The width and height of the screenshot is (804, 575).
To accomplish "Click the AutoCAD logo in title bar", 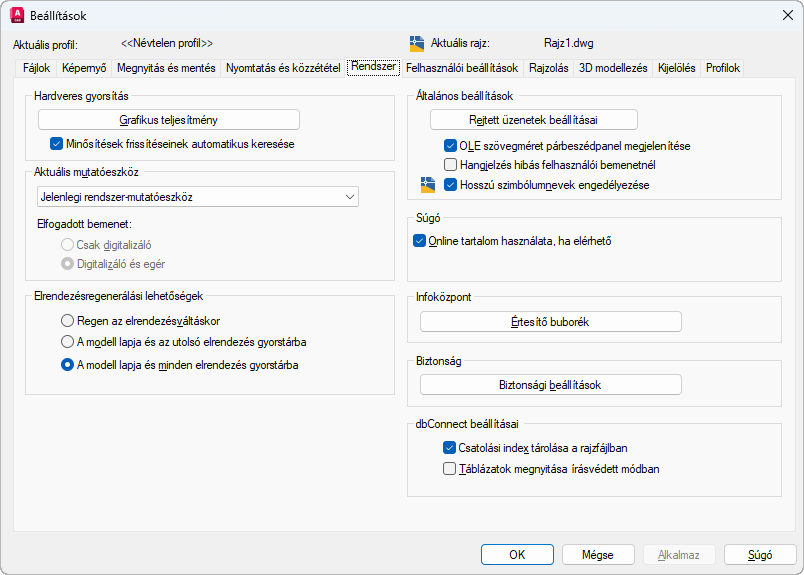I will pyautogui.click(x=17, y=16).
